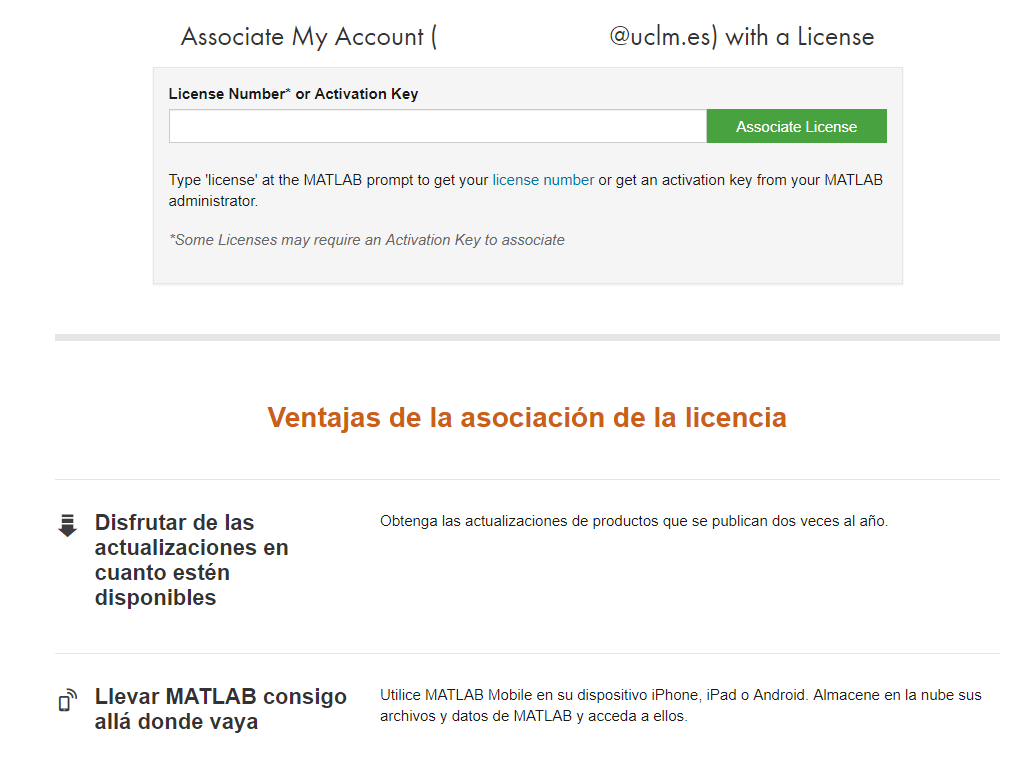Viewport: 1027px width, 768px height.
Task: Click the '@uclm.es) with a License' text
Action: pos(741,37)
